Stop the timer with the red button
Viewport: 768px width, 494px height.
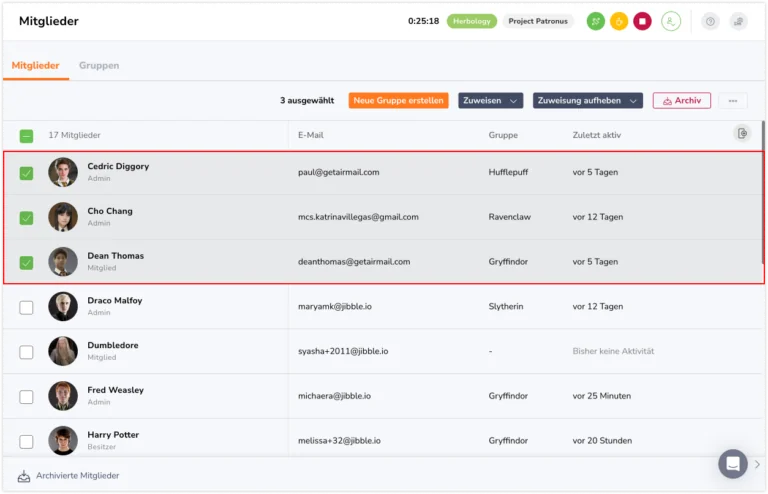(x=642, y=21)
